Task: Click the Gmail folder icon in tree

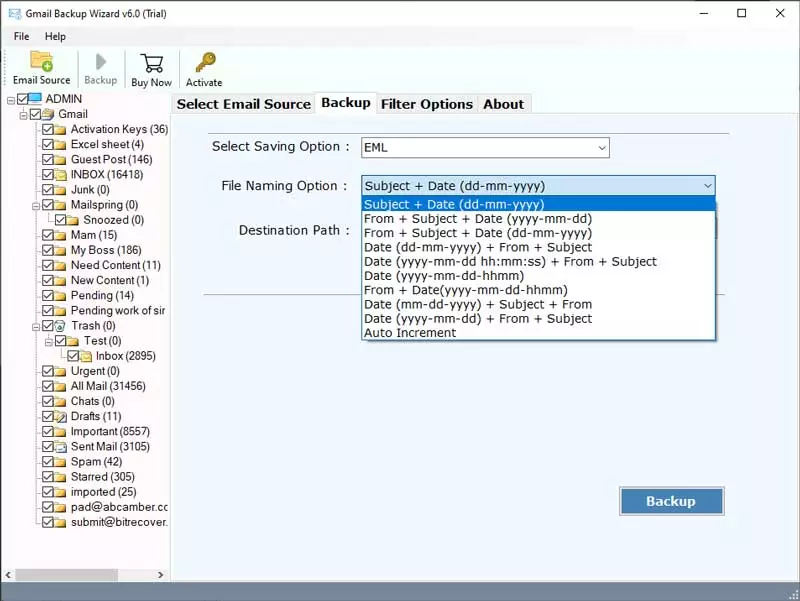Action: click(48, 114)
